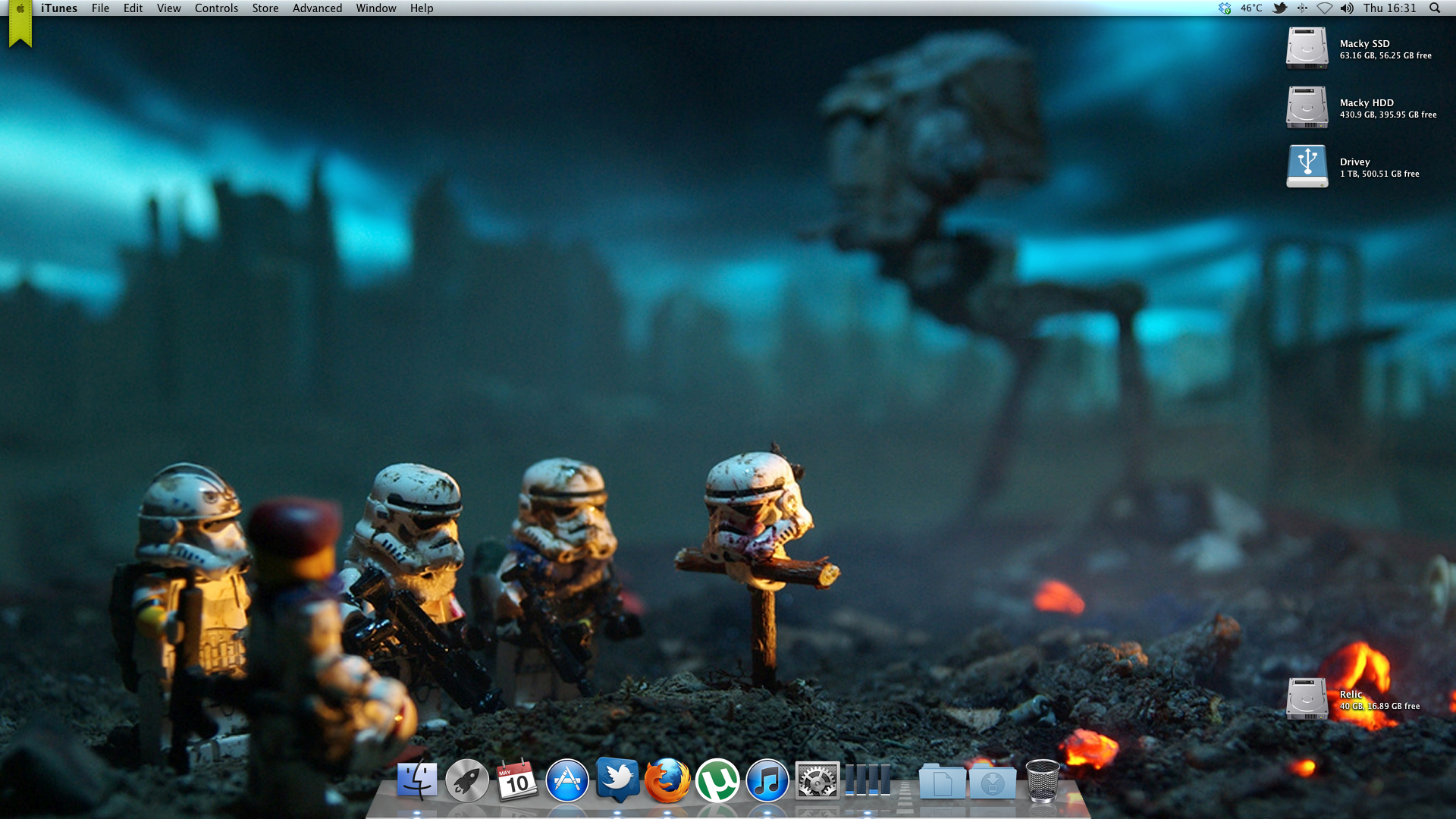Open Finder from the Dock
1456x819 pixels.
(417, 780)
